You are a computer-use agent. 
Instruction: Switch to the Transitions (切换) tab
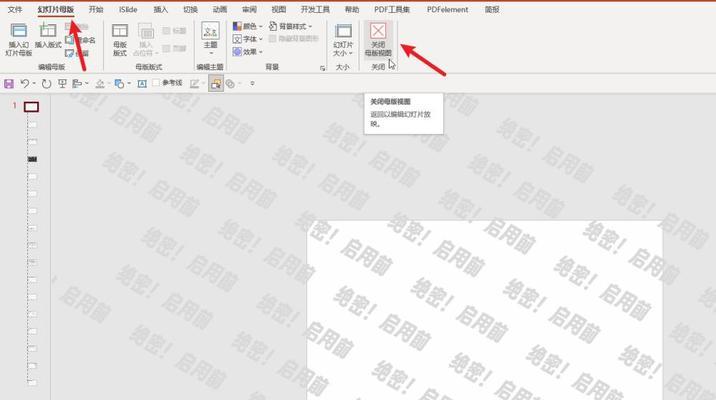(190, 10)
